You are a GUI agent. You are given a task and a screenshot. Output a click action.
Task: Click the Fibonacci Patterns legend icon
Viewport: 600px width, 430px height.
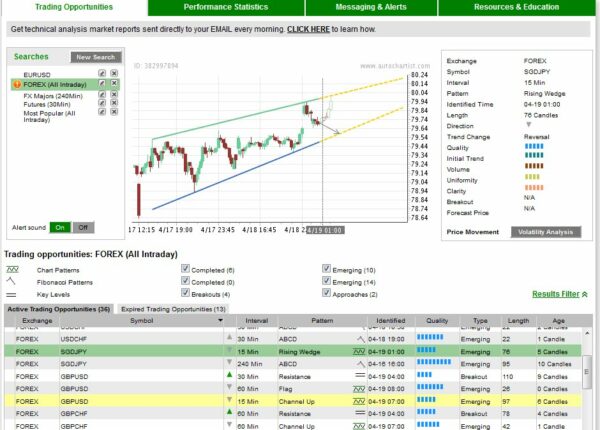(14, 282)
